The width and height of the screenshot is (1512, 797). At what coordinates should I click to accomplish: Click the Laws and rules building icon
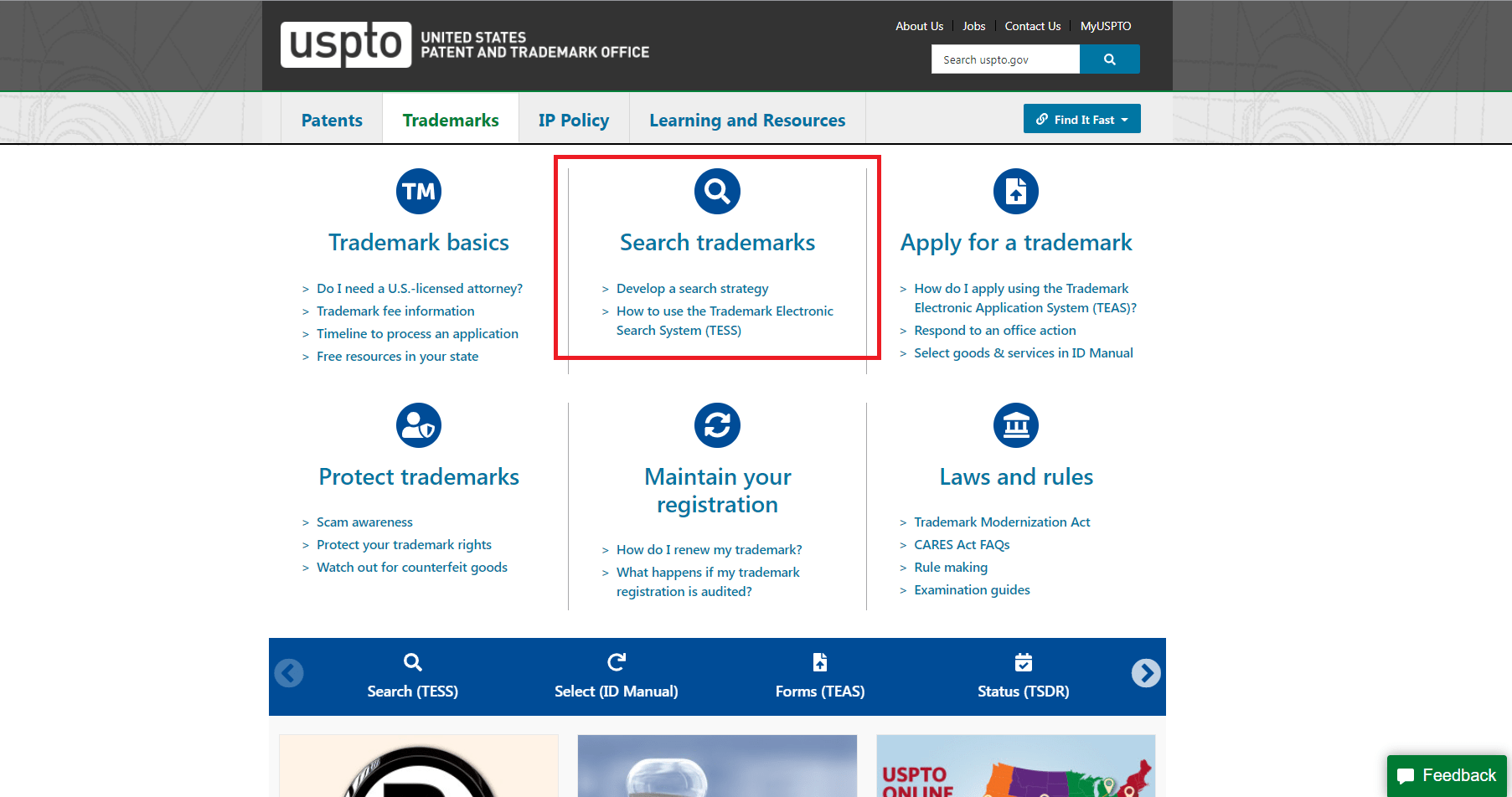[1016, 425]
